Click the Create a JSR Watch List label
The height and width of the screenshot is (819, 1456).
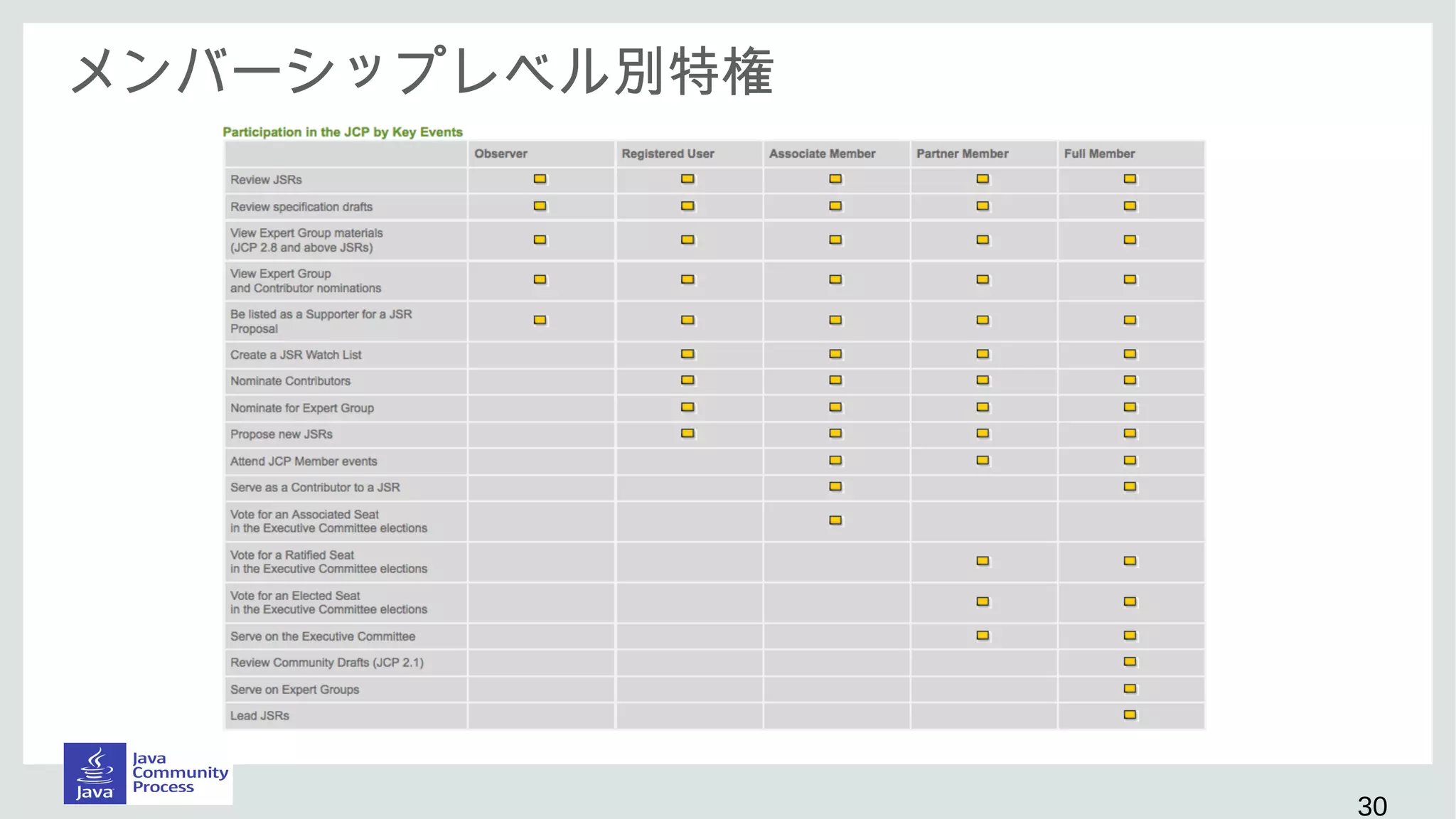pyautogui.click(x=296, y=355)
